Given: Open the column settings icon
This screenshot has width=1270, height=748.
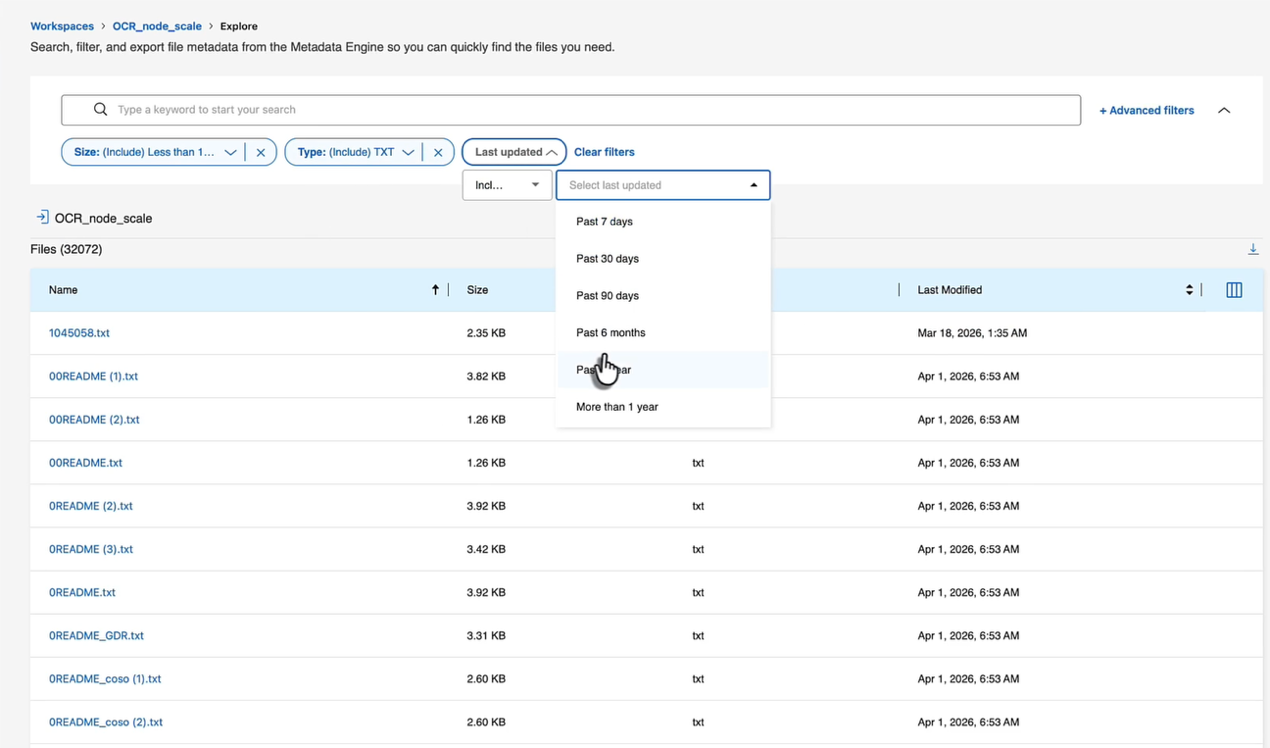Looking at the screenshot, I should [1234, 290].
